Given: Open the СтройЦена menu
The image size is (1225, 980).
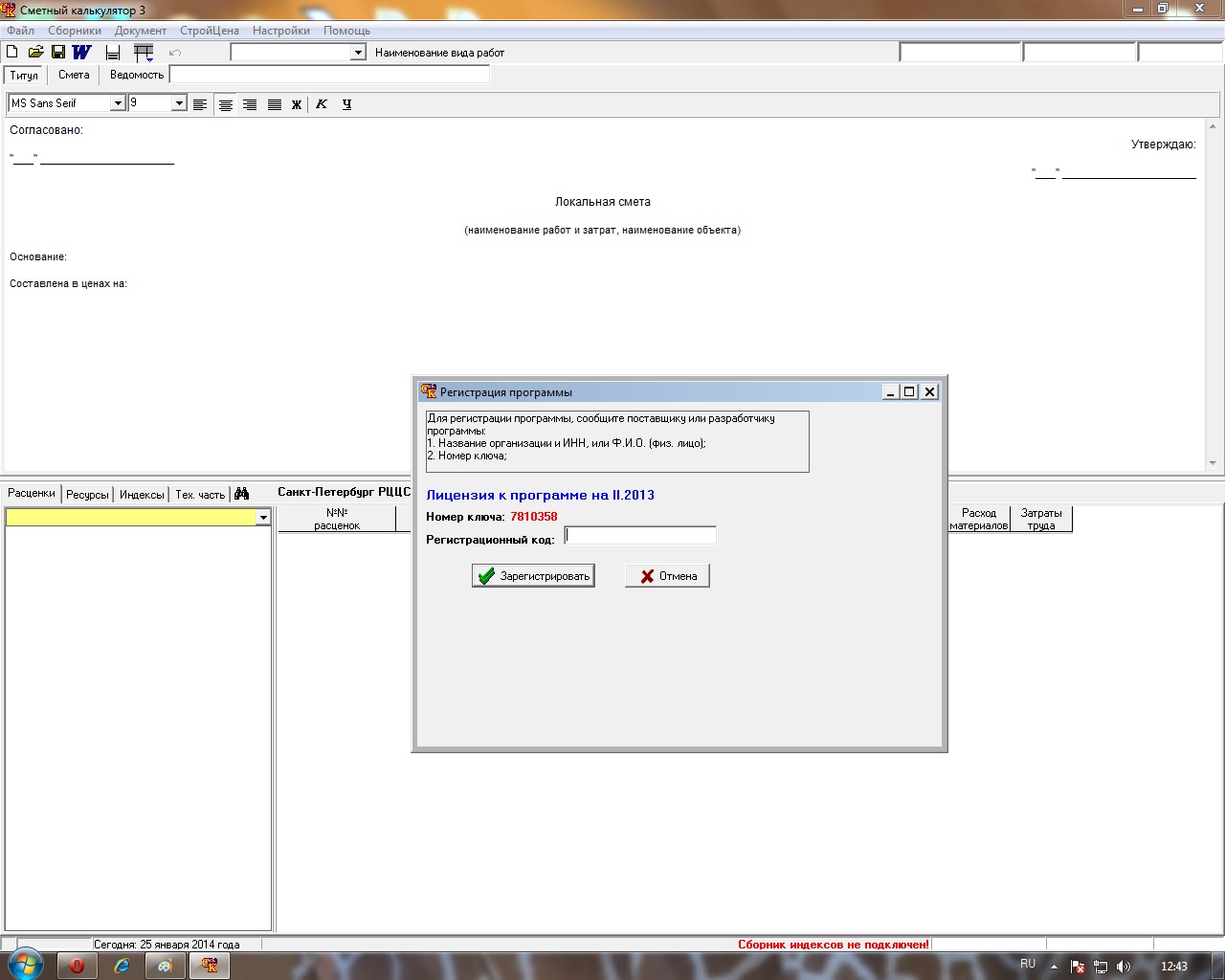Looking at the screenshot, I should (210, 31).
